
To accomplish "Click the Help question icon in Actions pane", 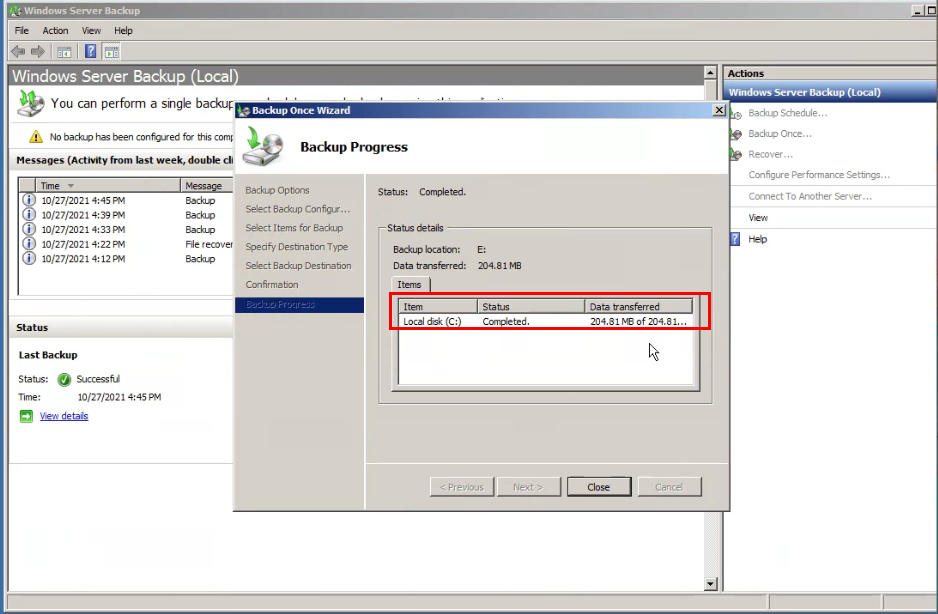I will [x=735, y=239].
